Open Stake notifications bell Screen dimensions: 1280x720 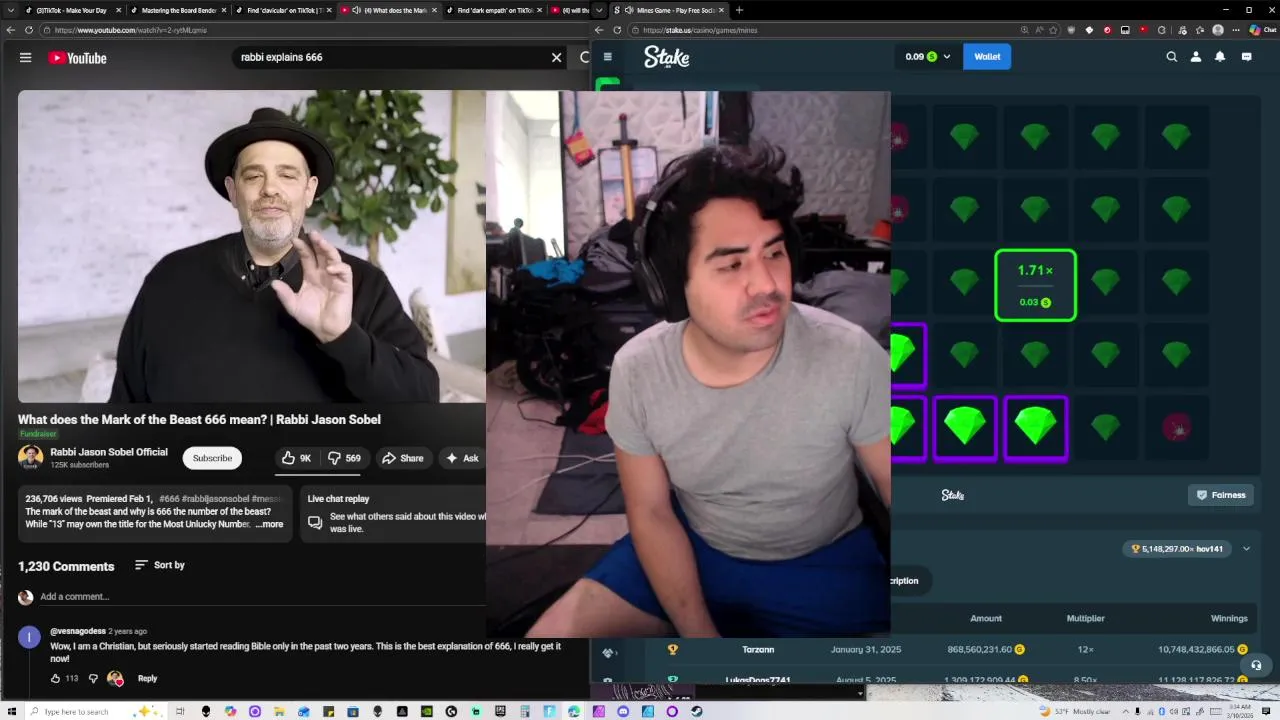[1220, 57]
